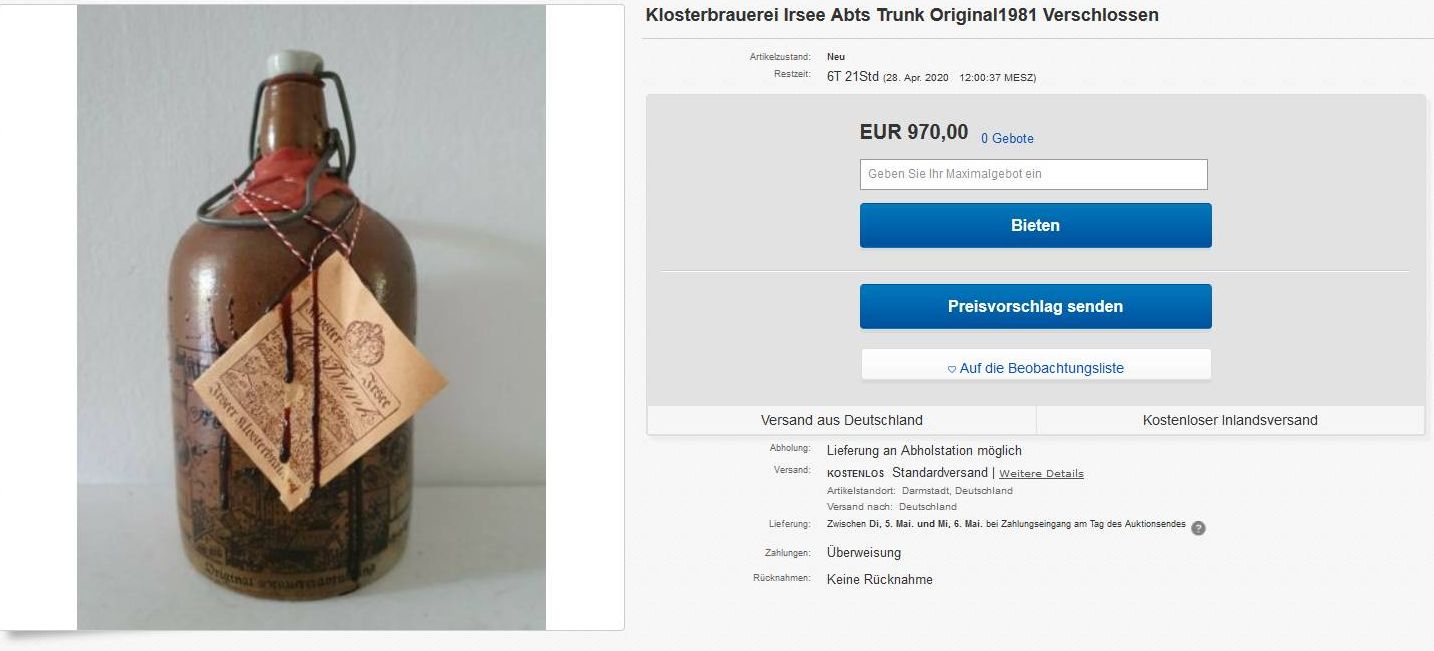Click the question mark help icon by delivery dates
Screen dimensions: 1434x651
click(1198, 528)
